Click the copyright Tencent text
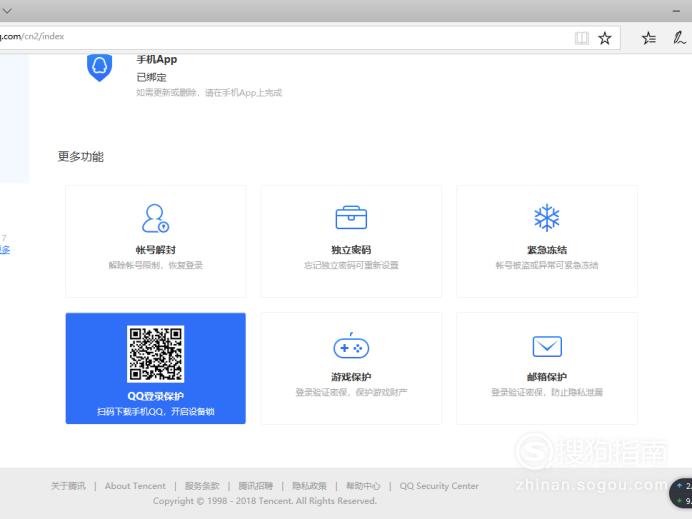Image resolution: width=692 pixels, height=519 pixels. coord(265,501)
